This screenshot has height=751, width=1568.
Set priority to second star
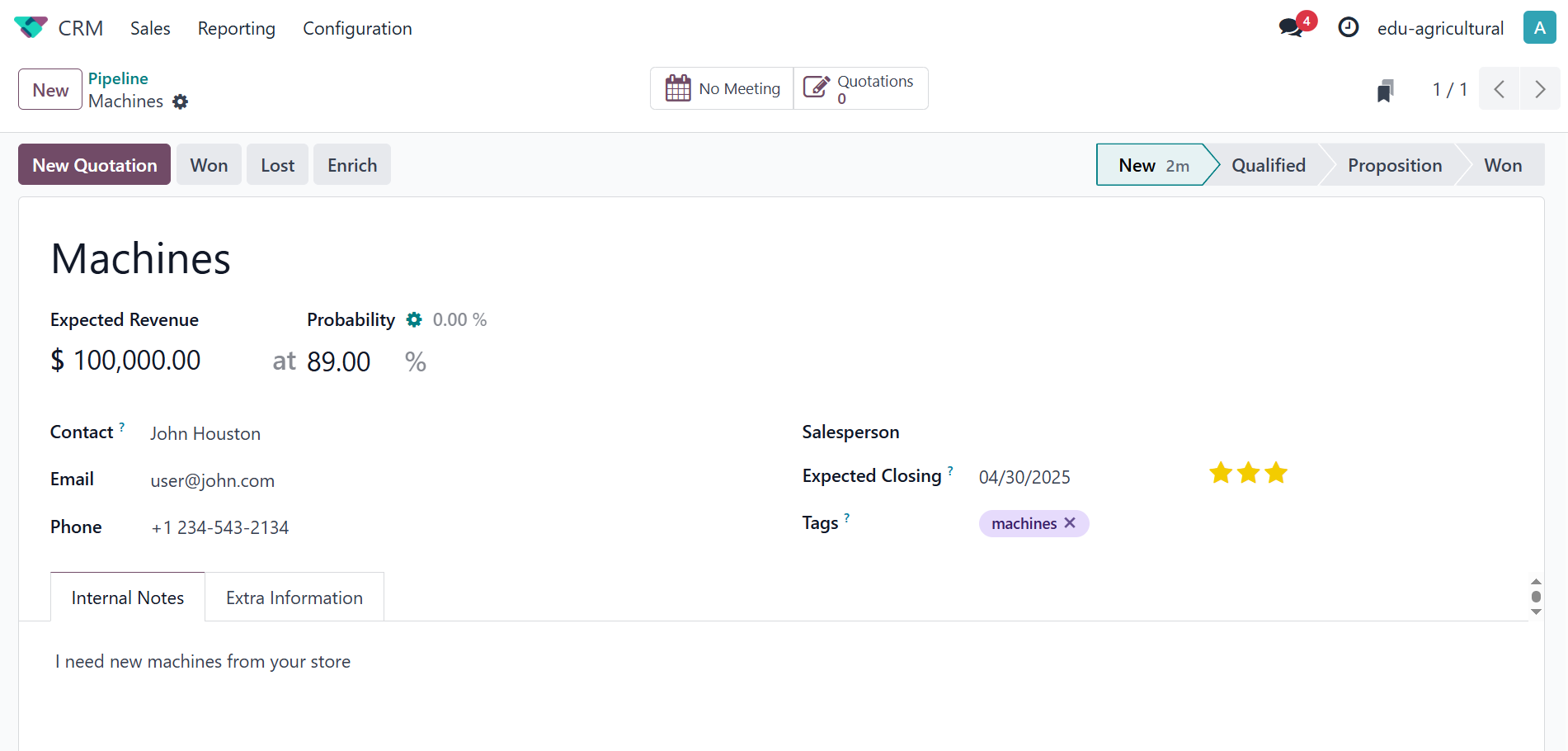click(x=1249, y=473)
